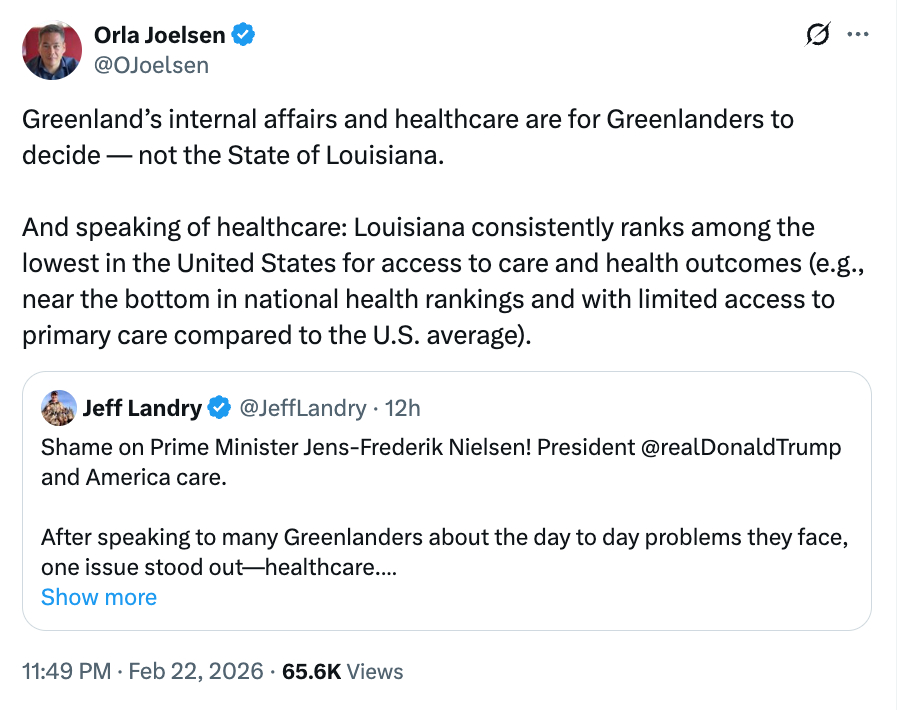Open the three-dot More options menu
This screenshot has width=902, height=710.
(x=858, y=35)
